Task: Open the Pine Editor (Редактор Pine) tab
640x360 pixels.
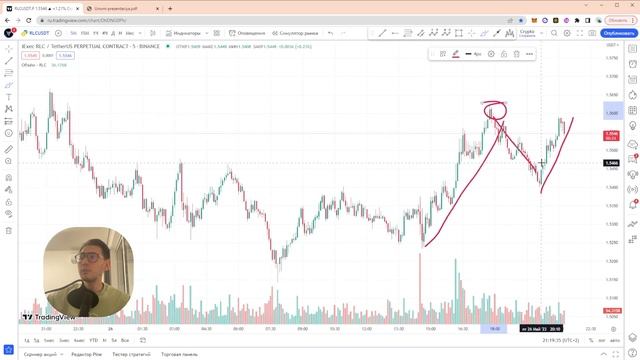Action: point(87,354)
